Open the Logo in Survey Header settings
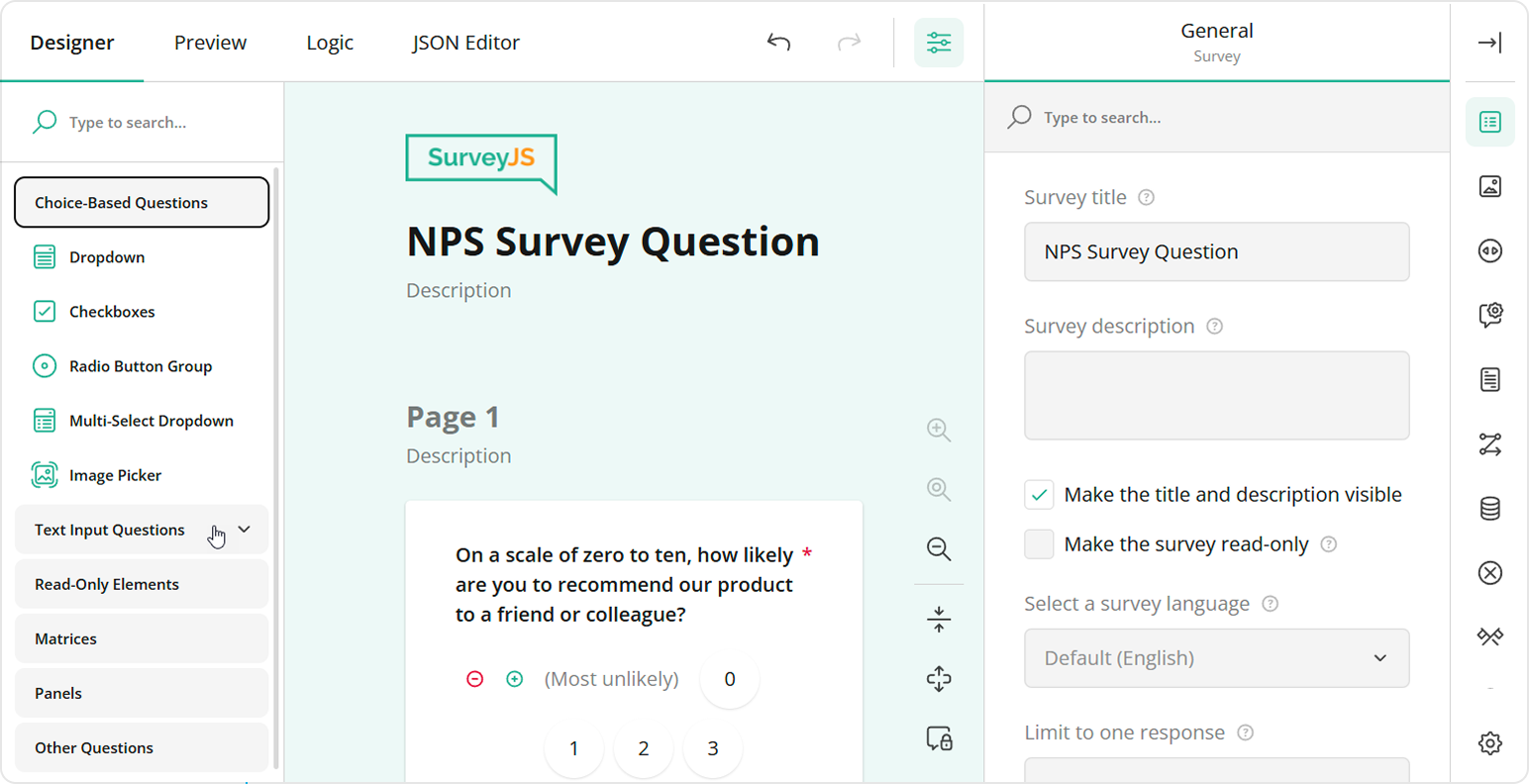The image size is (1529, 784). pyautogui.click(x=1489, y=186)
